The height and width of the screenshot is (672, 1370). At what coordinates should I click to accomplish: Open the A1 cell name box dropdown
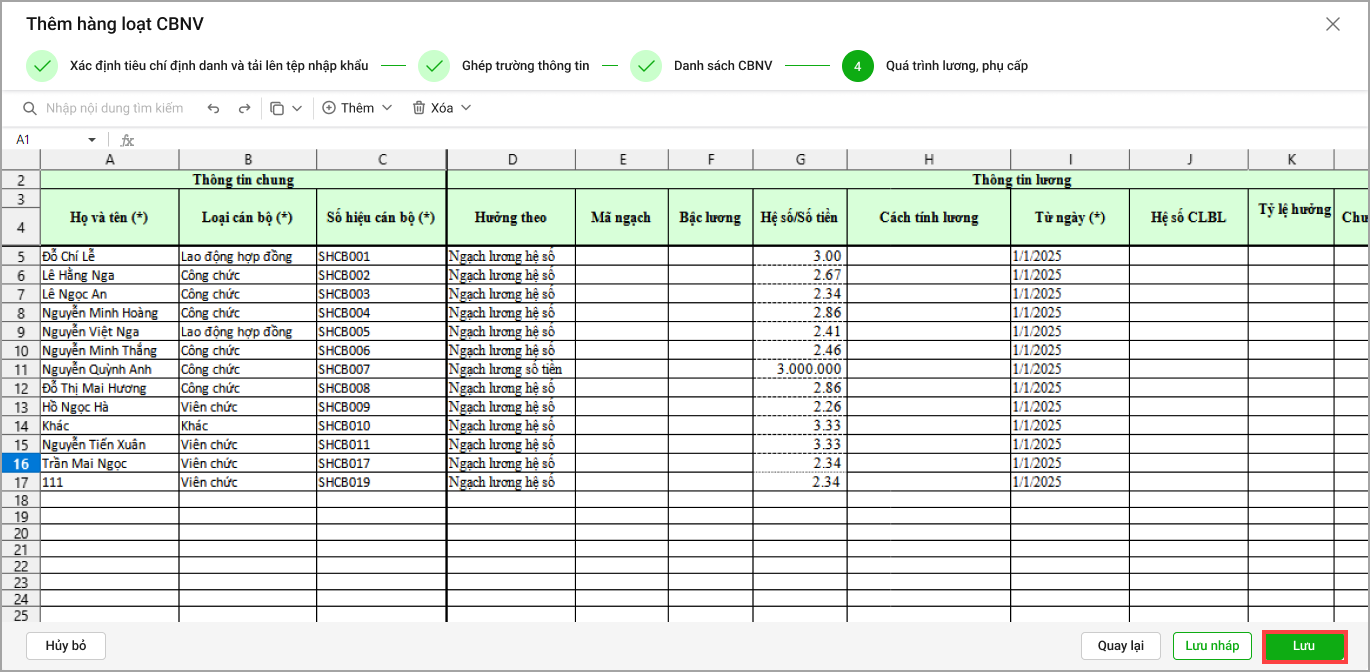(x=92, y=140)
